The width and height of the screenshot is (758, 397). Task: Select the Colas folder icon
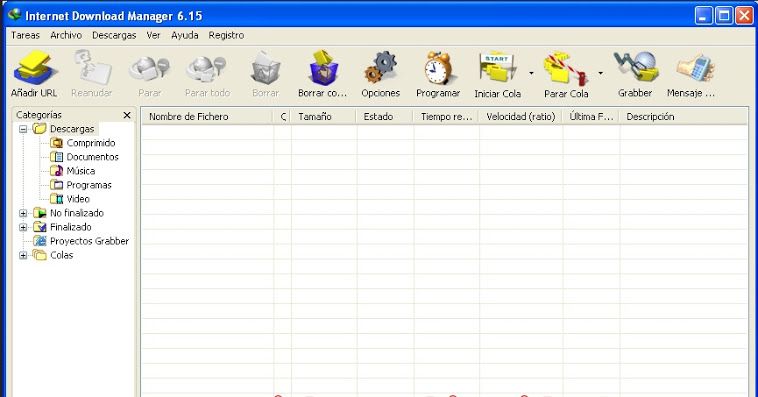(40, 255)
